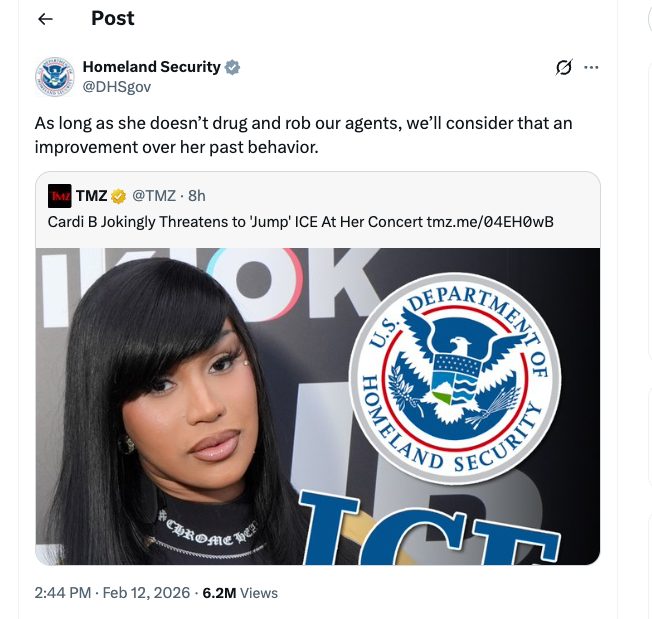Viewport: 652px width, 619px height.
Task: Open the @DHSgov handle link
Action: pyautogui.click(x=117, y=87)
